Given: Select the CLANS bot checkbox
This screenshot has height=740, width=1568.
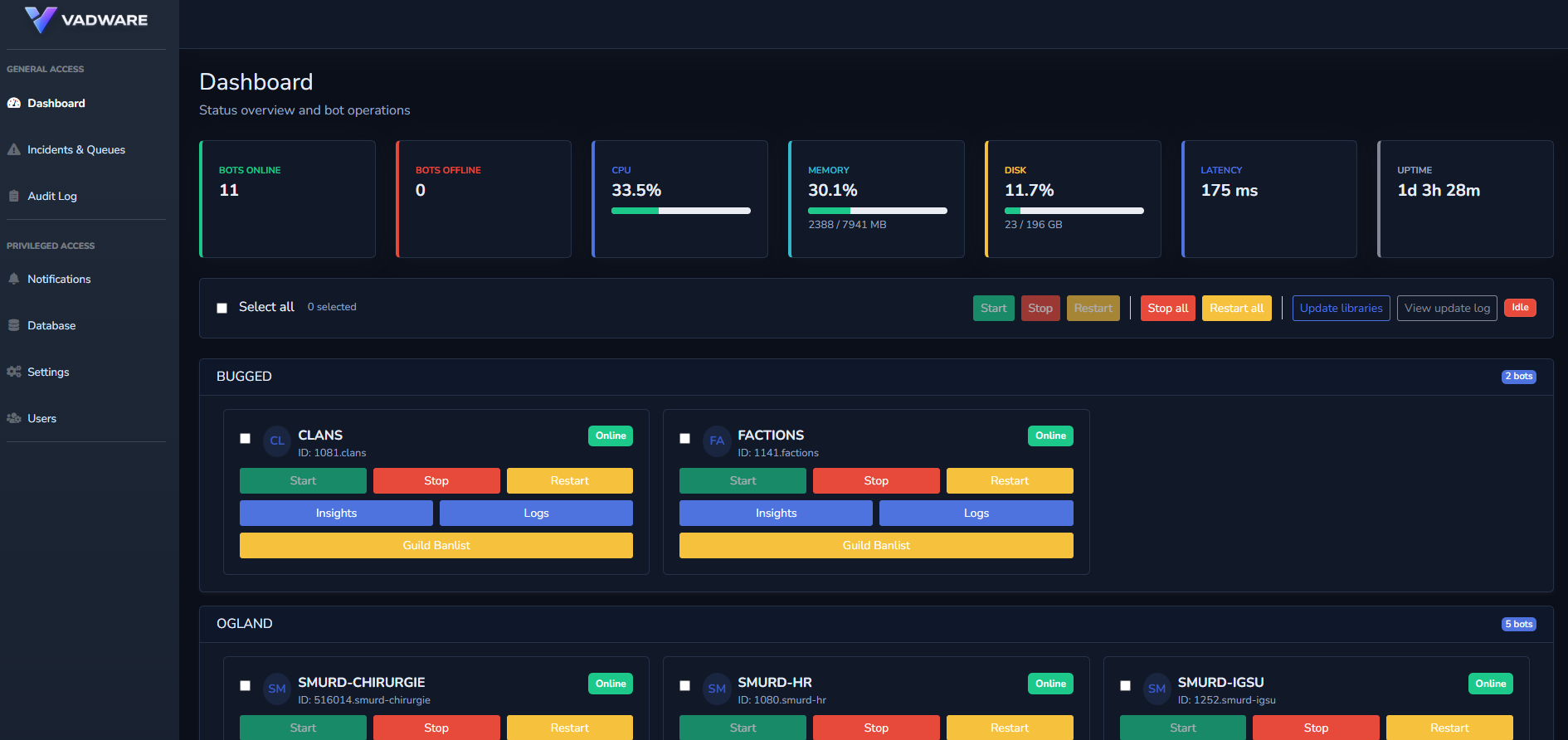Looking at the screenshot, I should click(x=246, y=438).
